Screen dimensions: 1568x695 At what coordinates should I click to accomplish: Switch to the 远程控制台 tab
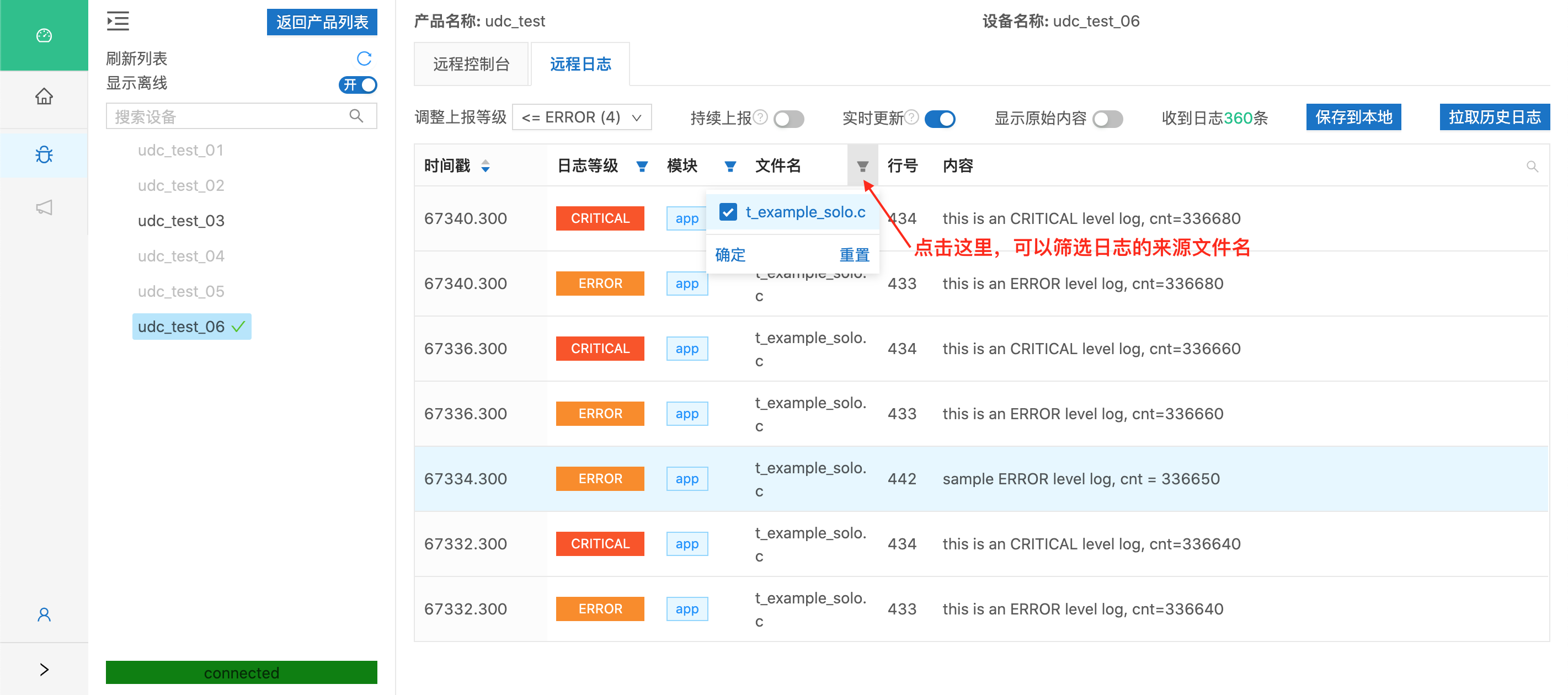(471, 65)
